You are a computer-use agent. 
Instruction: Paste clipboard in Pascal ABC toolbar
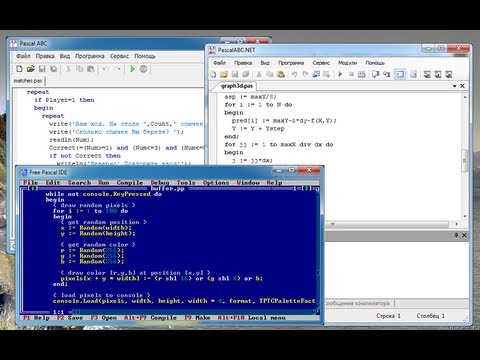pos(91,69)
